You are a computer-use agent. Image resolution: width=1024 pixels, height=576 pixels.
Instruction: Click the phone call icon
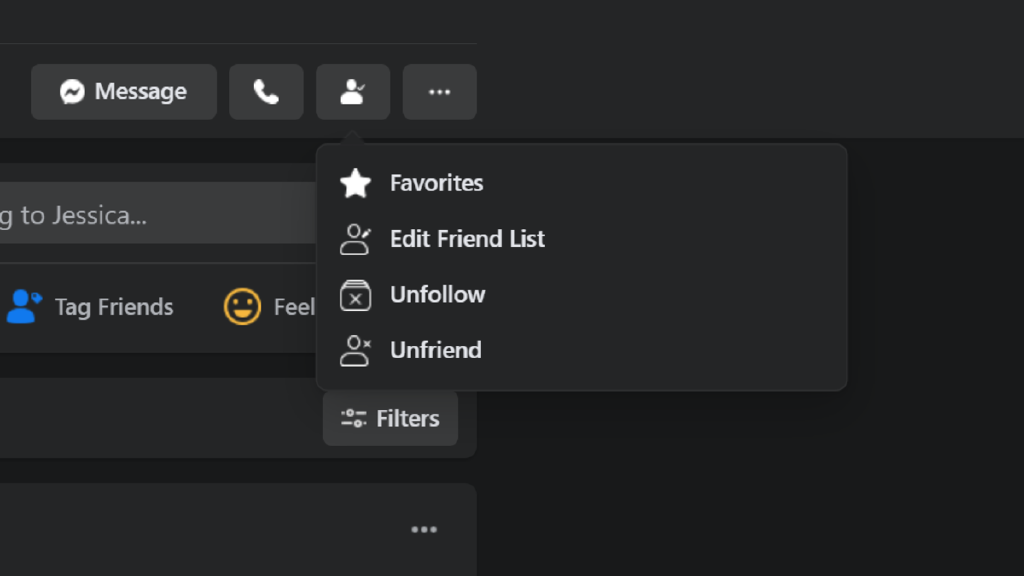266,91
